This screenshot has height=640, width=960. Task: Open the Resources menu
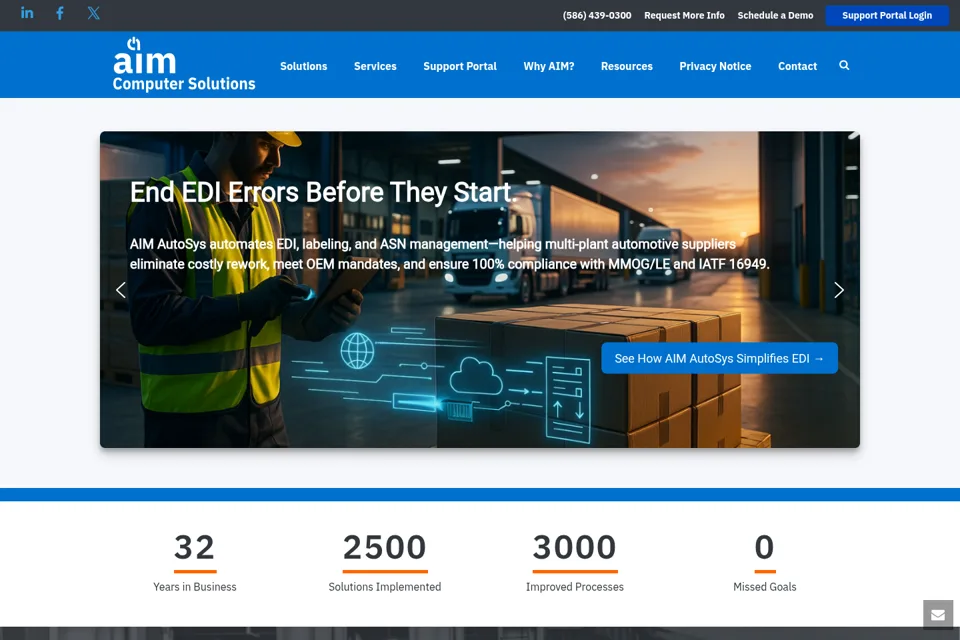click(x=627, y=66)
